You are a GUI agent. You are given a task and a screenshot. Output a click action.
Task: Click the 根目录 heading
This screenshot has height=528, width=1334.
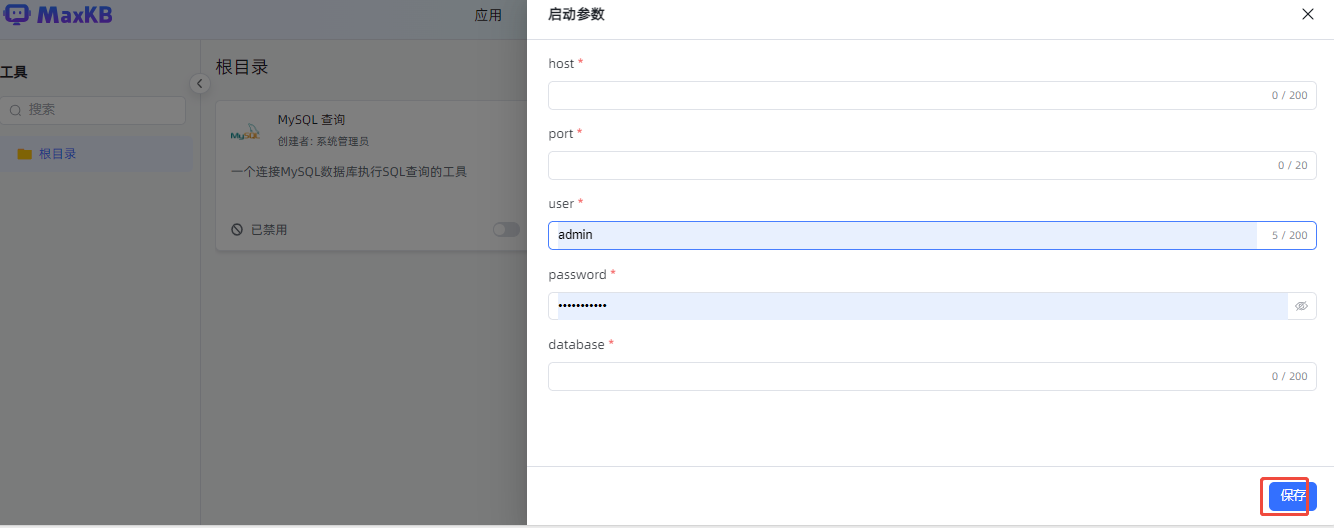tap(242, 67)
